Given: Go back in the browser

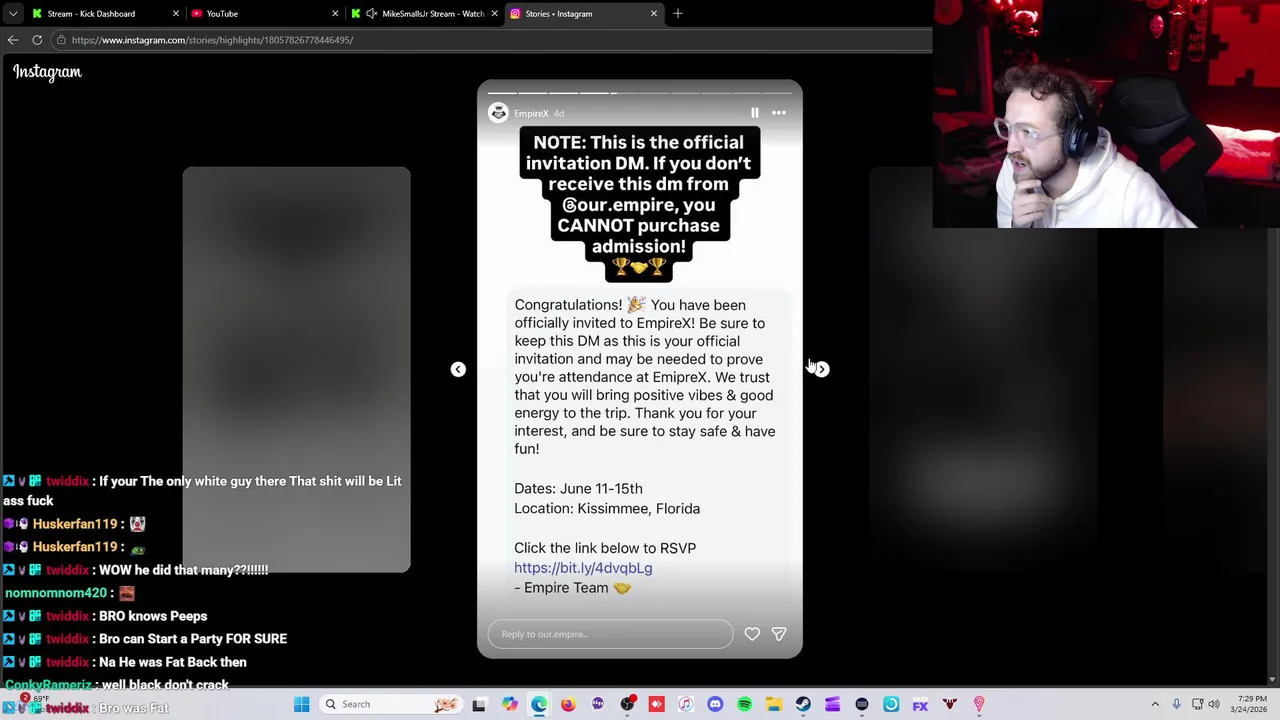Looking at the screenshot, I should click(x=13, y=40).
